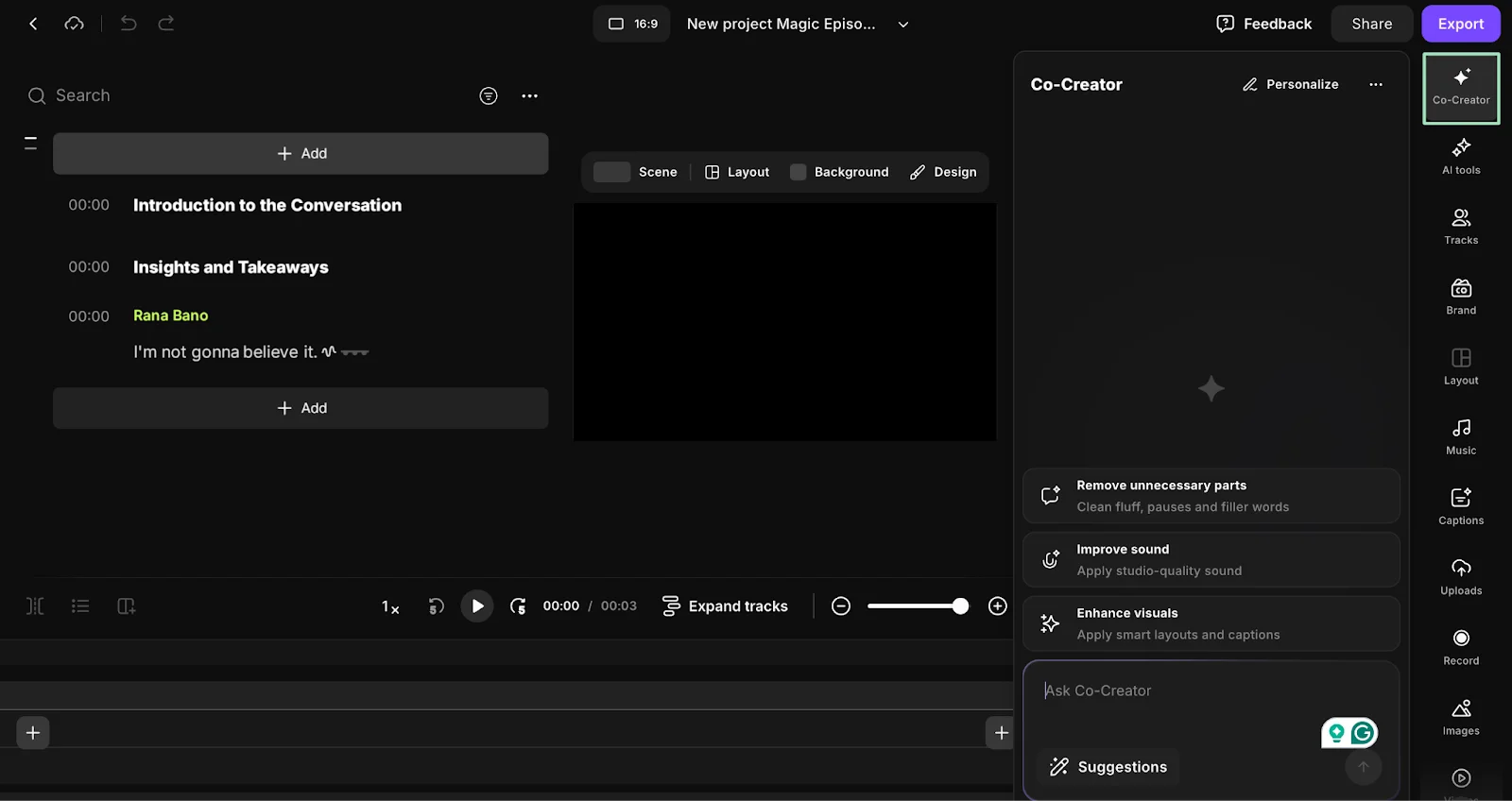Viewport: 1512px width, 801px height.
Task: Click the transcript line I'm not gonna believe it
Action: point(225,351)
